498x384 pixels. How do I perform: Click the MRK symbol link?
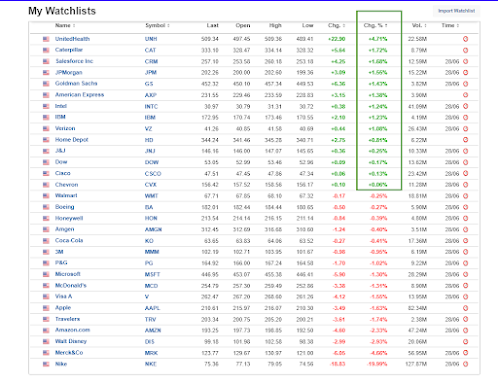click(x=151, y=353)
